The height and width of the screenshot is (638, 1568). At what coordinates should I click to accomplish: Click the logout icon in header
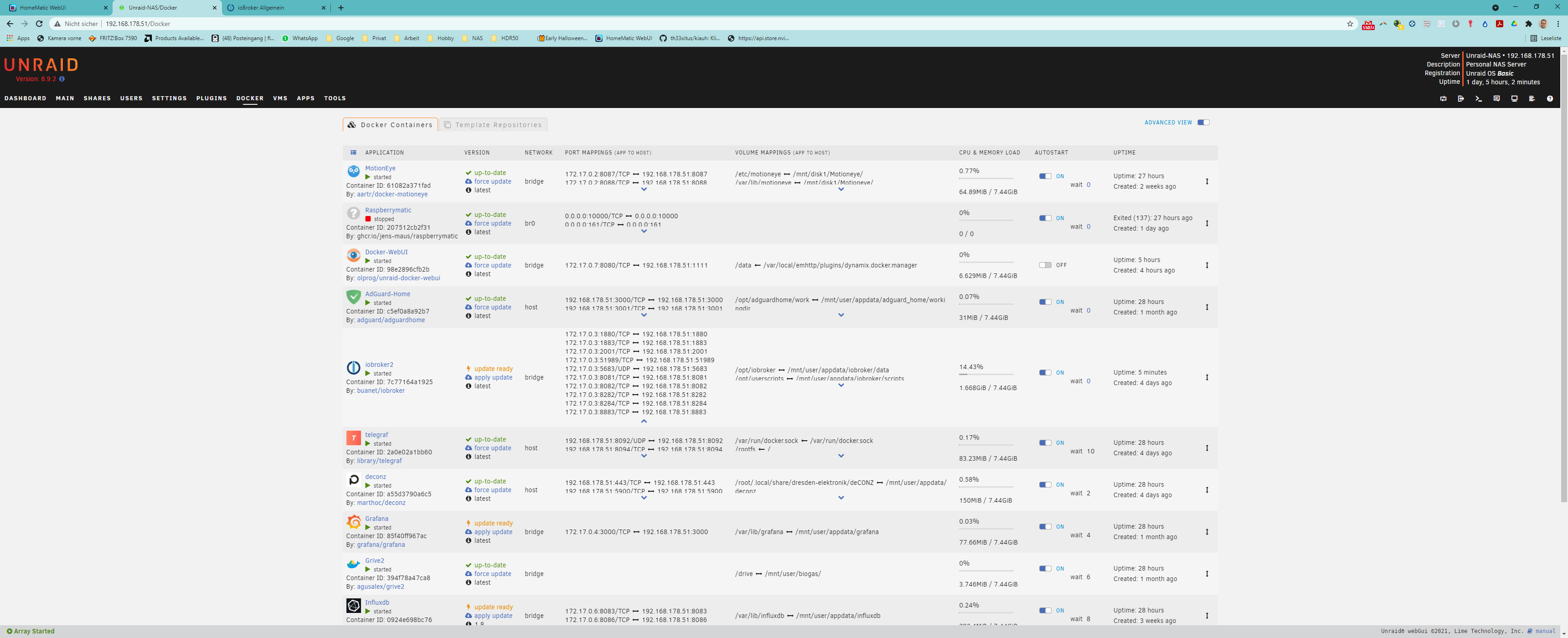pos(1461,98)
